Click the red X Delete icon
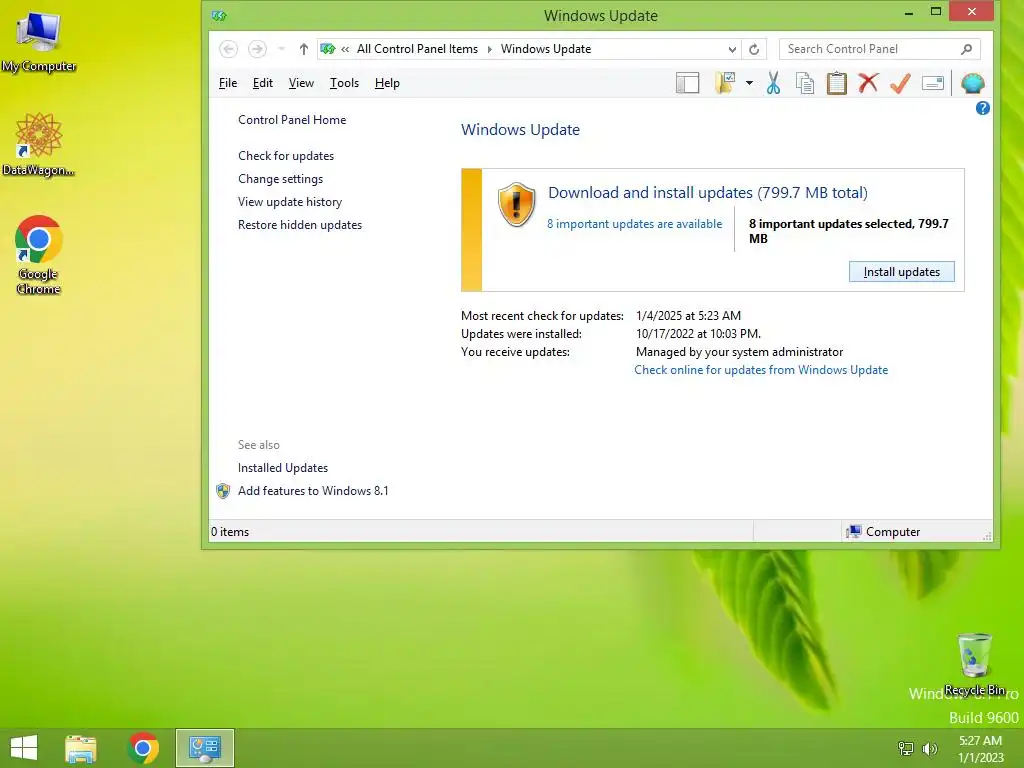This screenshot has height=768, width=1024. [x=868, y=83]
